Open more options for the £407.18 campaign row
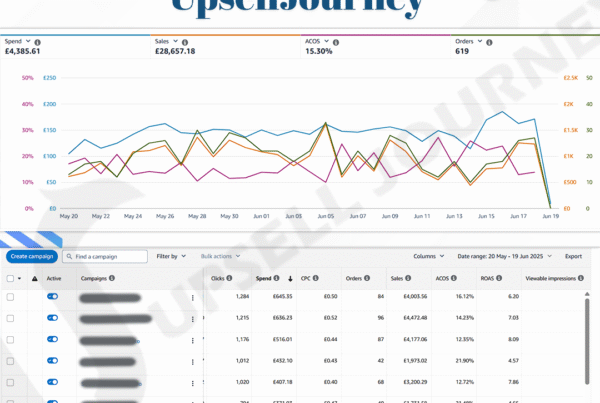The width and height of the screenshot is (600, 403). click(x=192, y=383)
